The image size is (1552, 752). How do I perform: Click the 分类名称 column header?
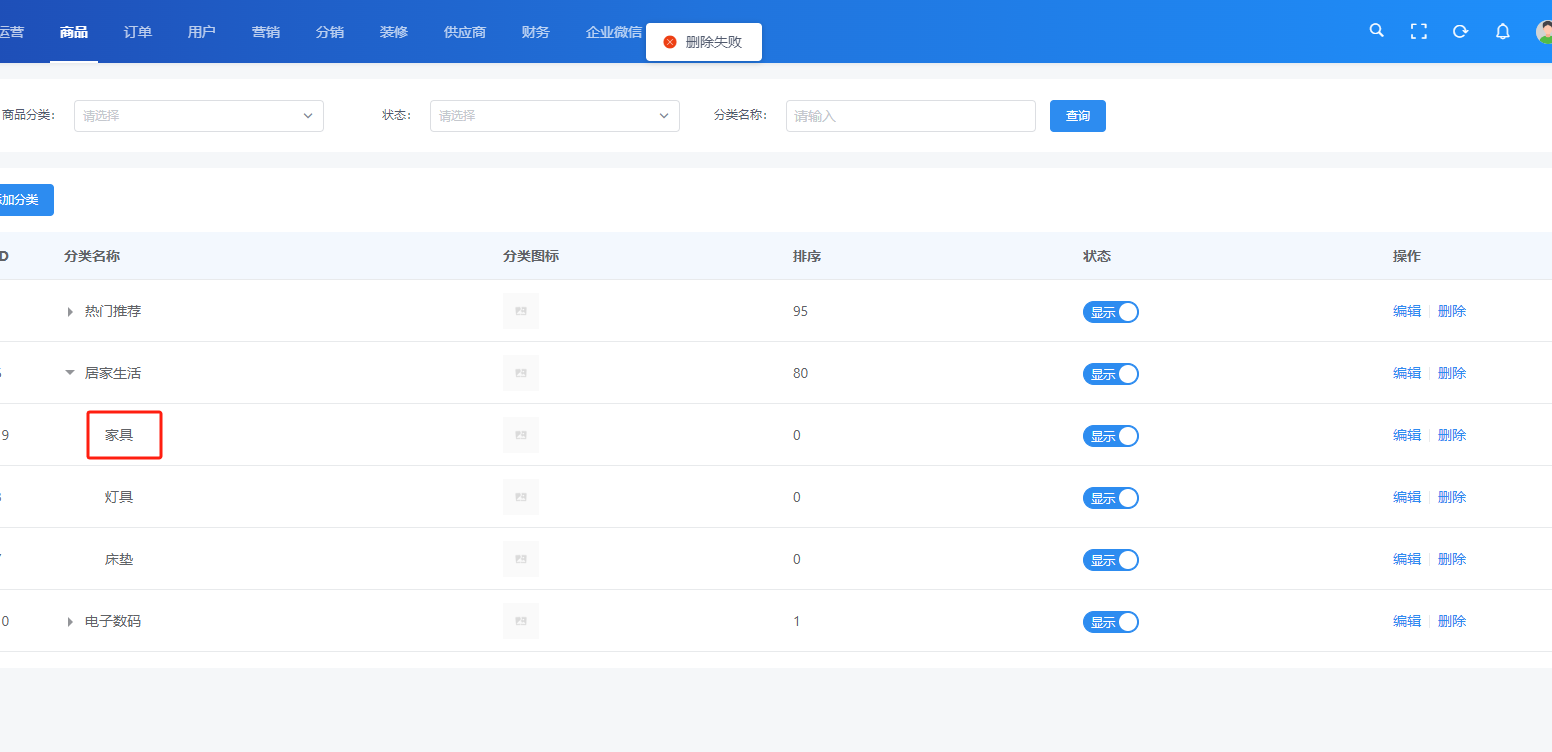pyautogui.click(x=92, y=256)
